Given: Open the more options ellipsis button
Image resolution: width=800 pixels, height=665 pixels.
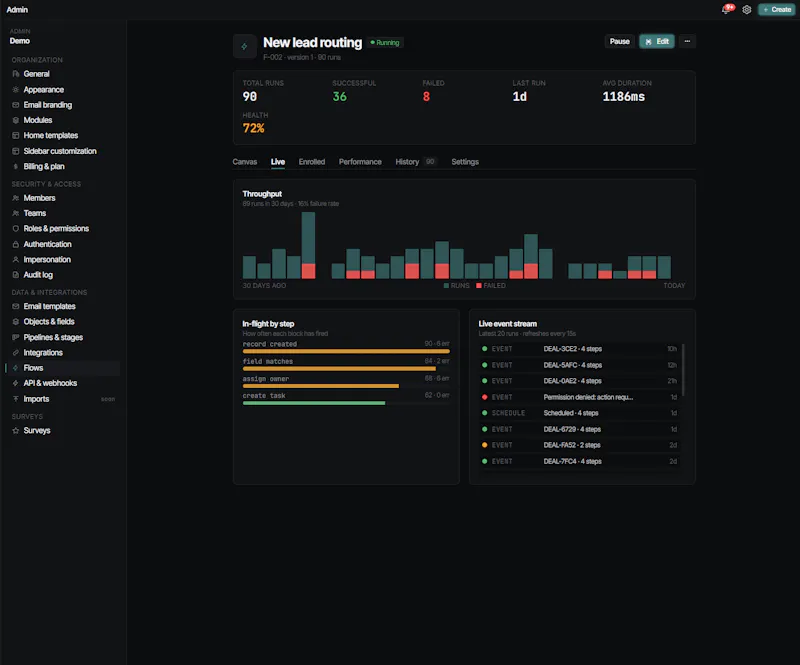Looking at the screenshot, I should pyautogui.click(x=687, y=41).
